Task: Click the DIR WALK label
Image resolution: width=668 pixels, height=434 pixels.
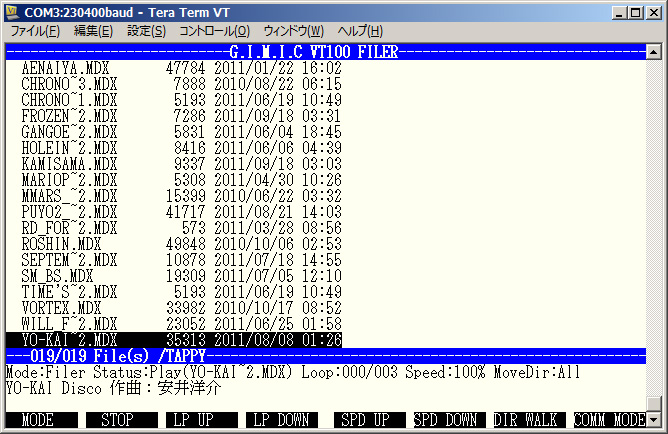Action: coord(526,420)
